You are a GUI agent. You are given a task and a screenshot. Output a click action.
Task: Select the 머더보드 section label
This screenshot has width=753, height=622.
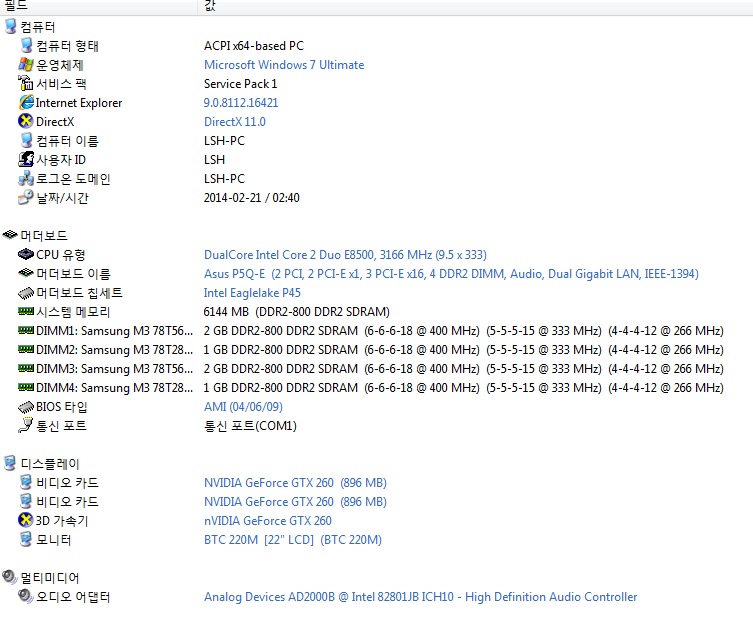(x=44, y=235)
